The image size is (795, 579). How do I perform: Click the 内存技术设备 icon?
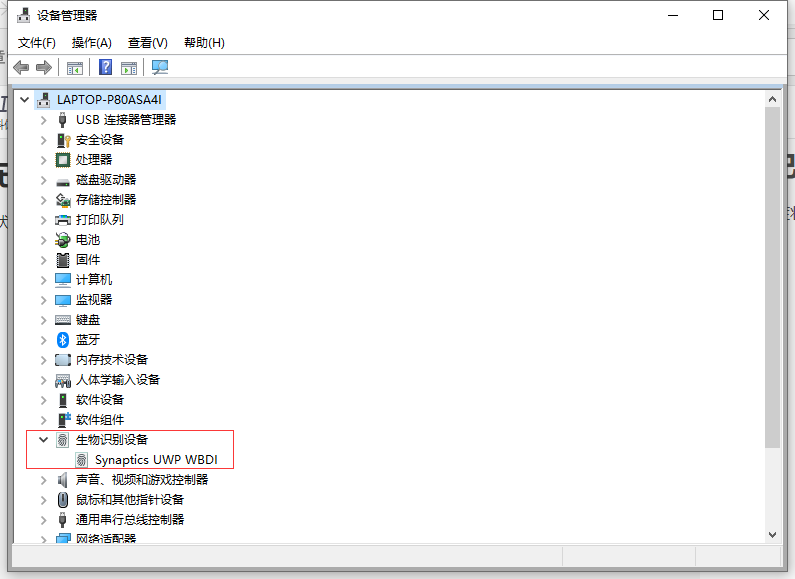[x=63, y=360]
